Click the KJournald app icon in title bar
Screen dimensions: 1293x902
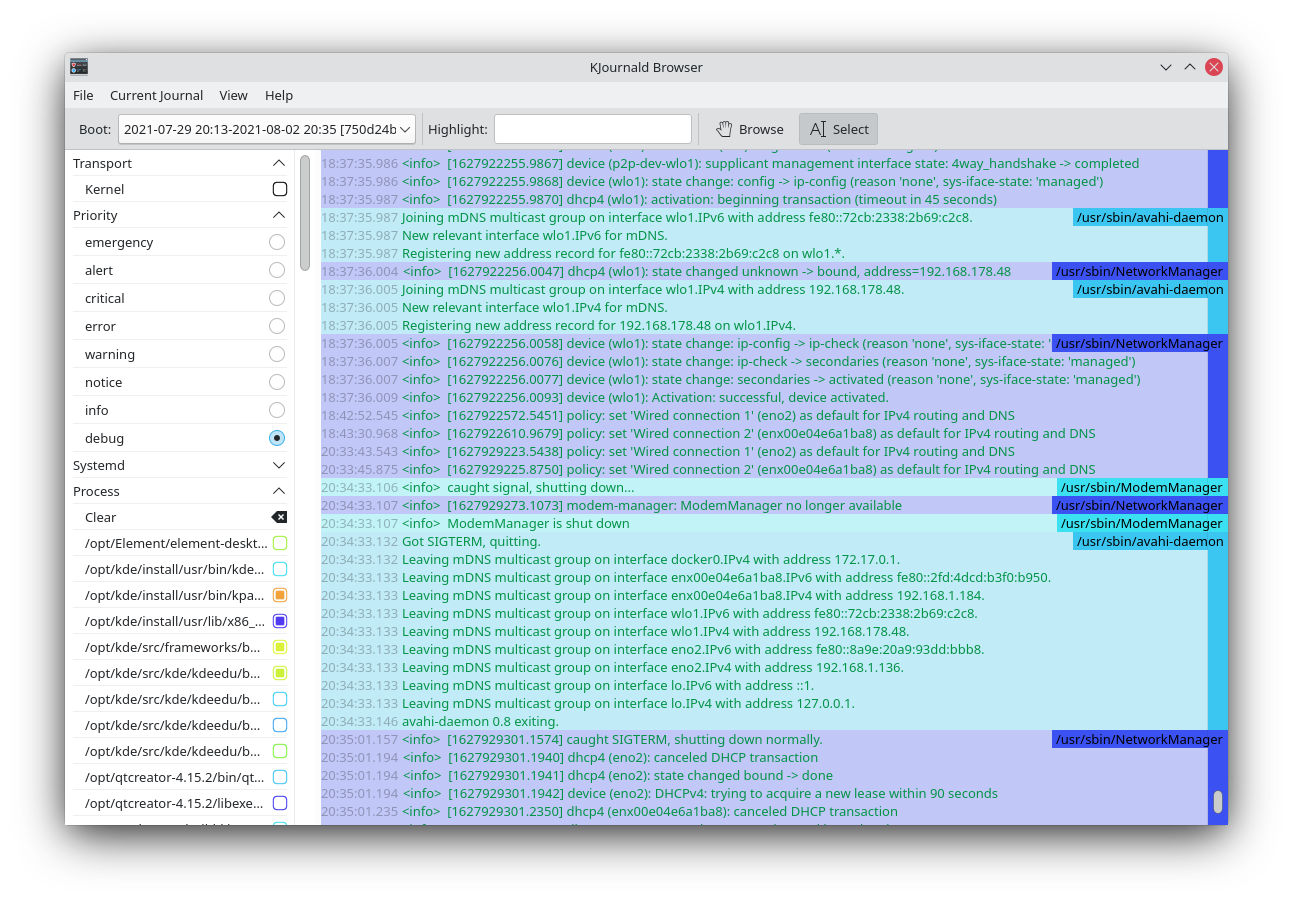pyautogui.click(x=79, y=67)
